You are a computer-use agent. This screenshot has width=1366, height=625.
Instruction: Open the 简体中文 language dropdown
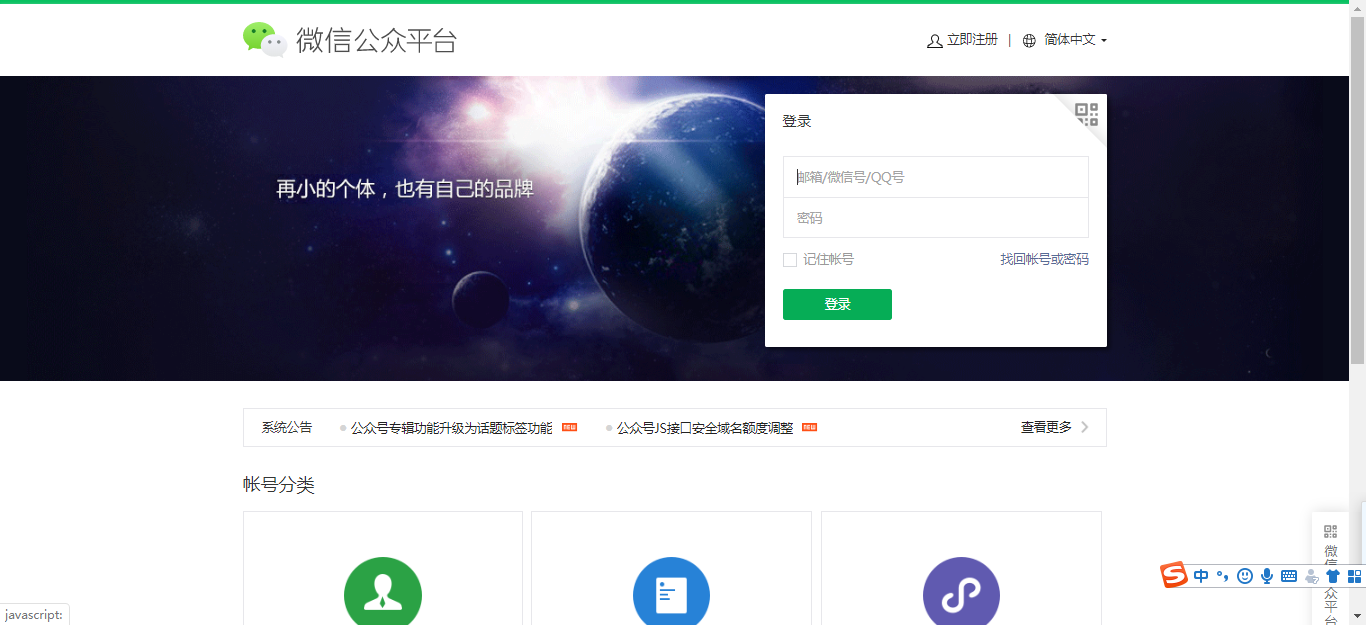pos(1075,40)
